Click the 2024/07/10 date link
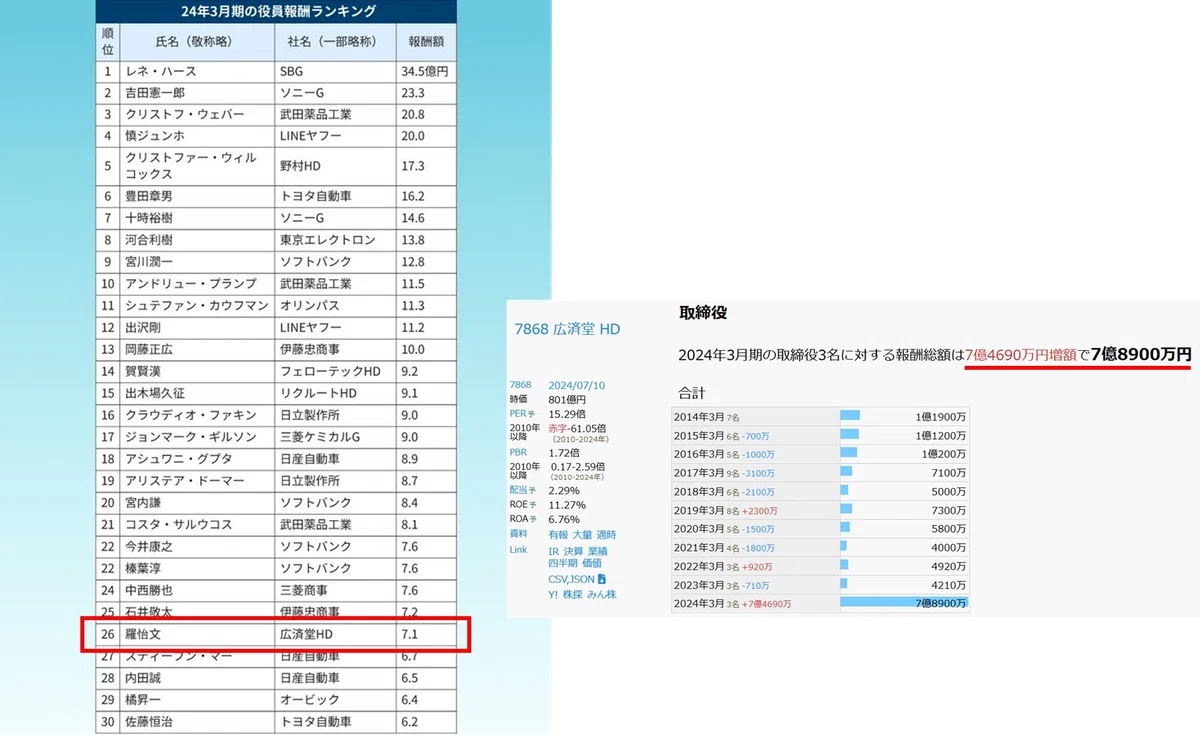This screenshot has width=1200, height=735. point(577,385)
